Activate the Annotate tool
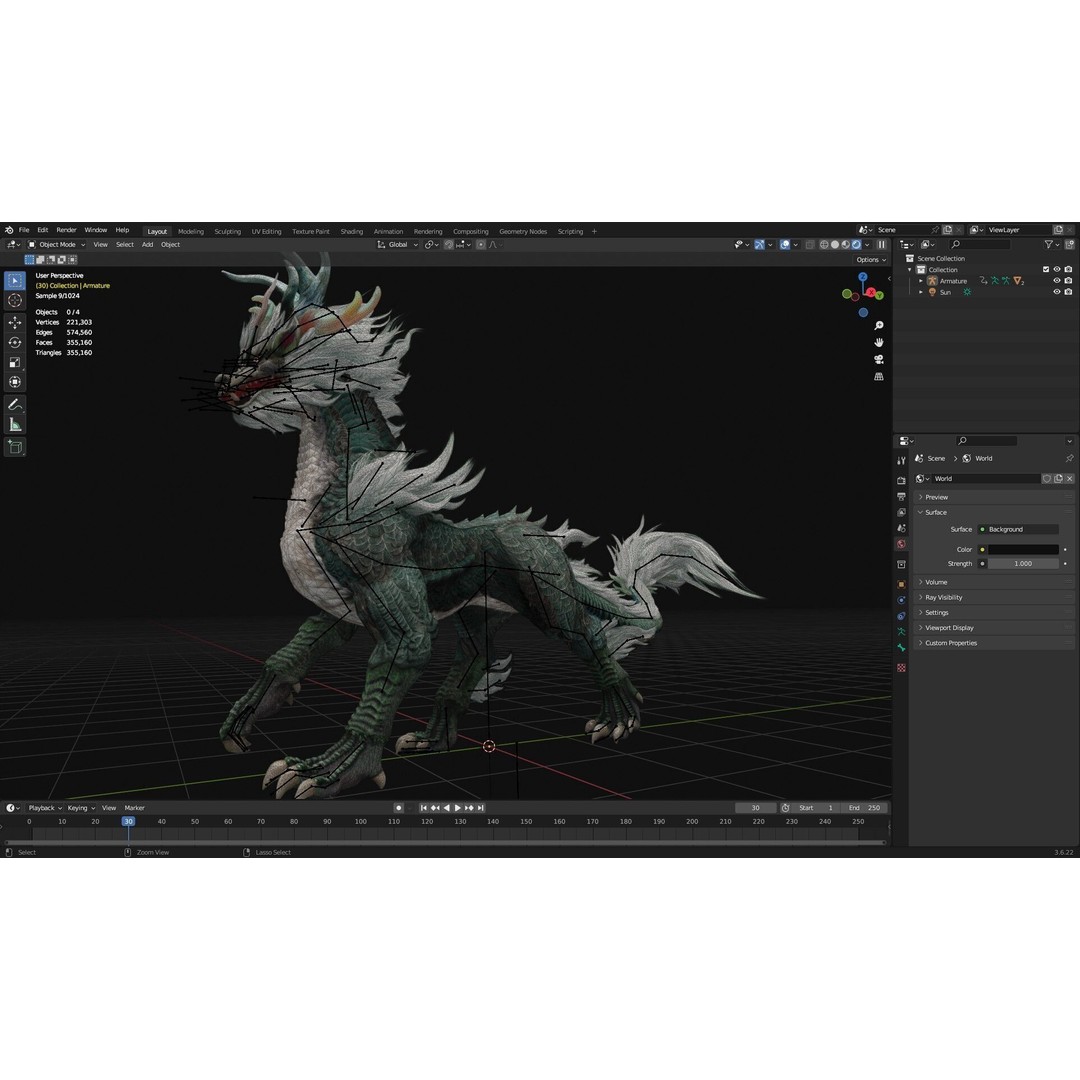Image resolution: width=1080 pixels, height=1080 pixels. pos(15,405)
